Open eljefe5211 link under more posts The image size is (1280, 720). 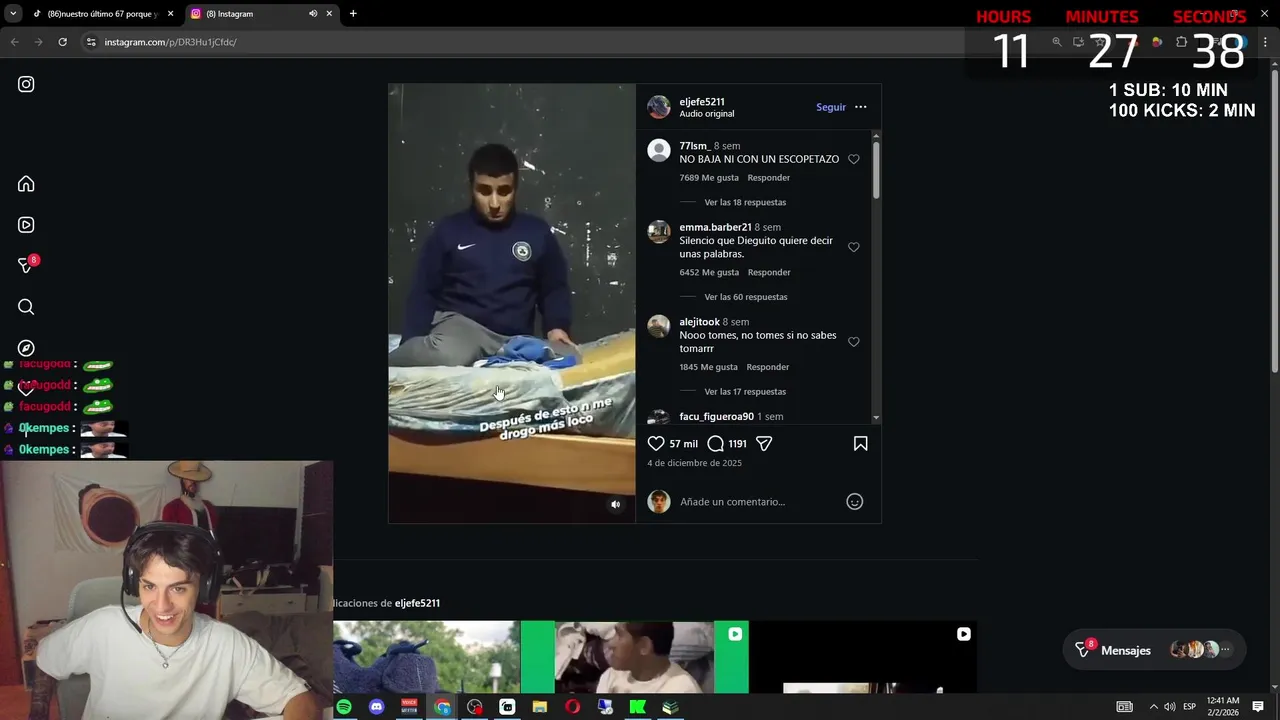click(417, 604)
